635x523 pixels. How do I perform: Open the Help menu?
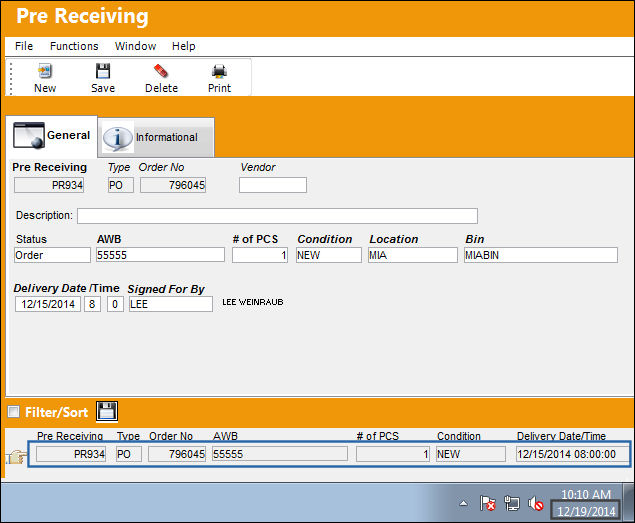[x=183, y=46]
